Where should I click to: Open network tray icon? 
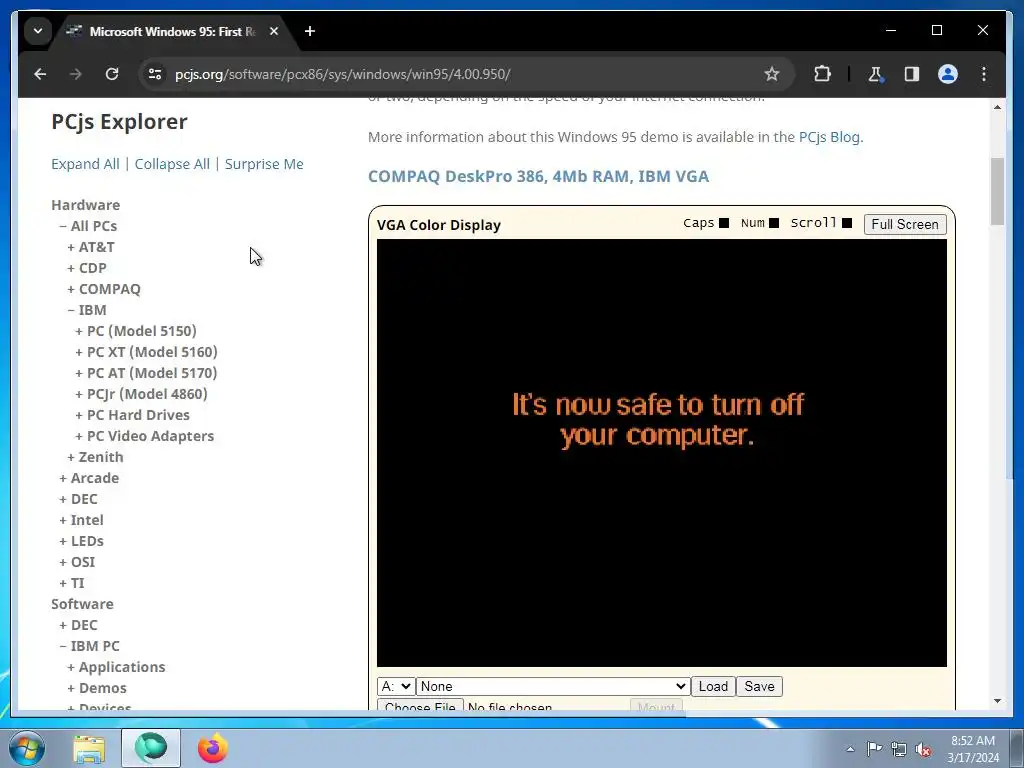pos(899,749)
